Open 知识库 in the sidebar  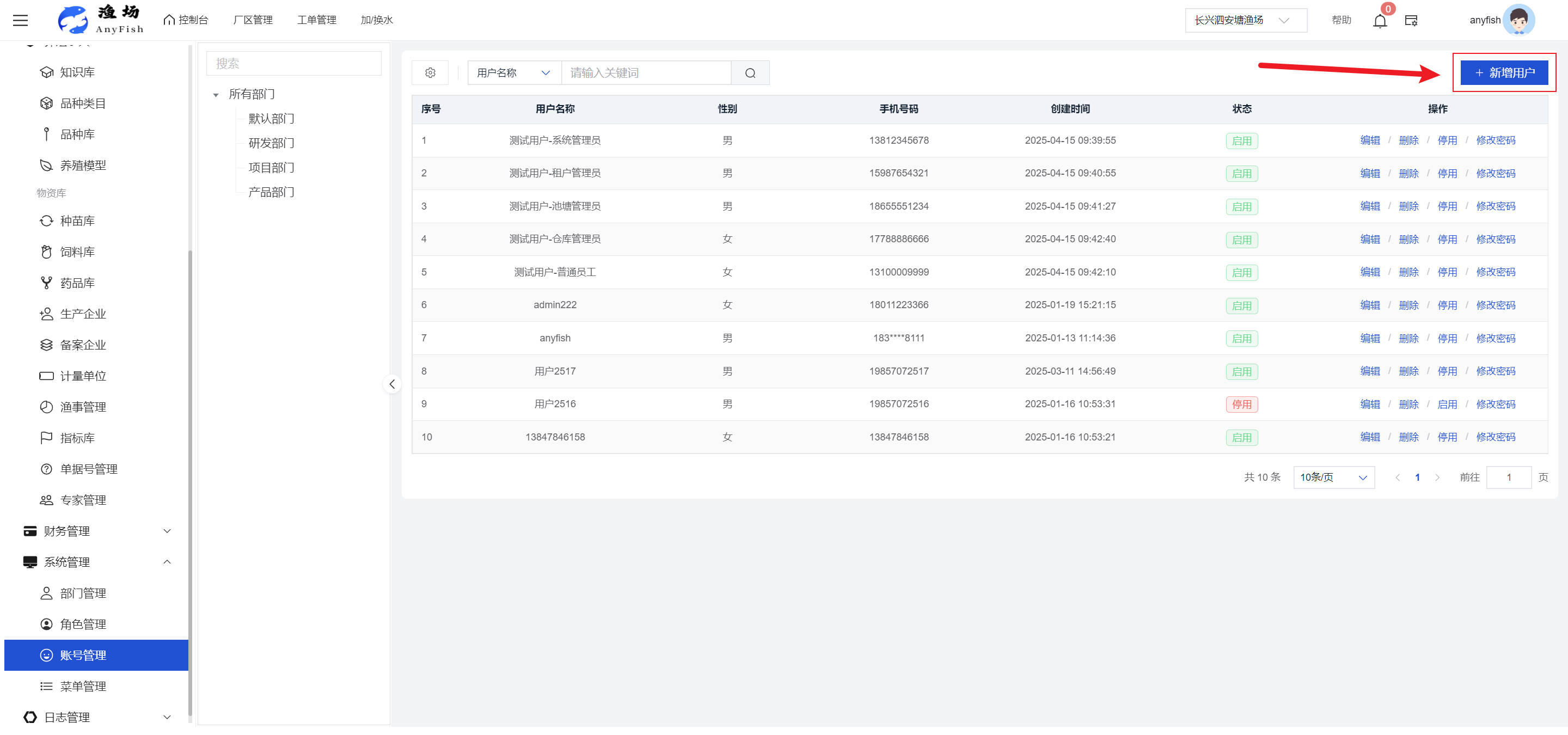pos(77,72)
